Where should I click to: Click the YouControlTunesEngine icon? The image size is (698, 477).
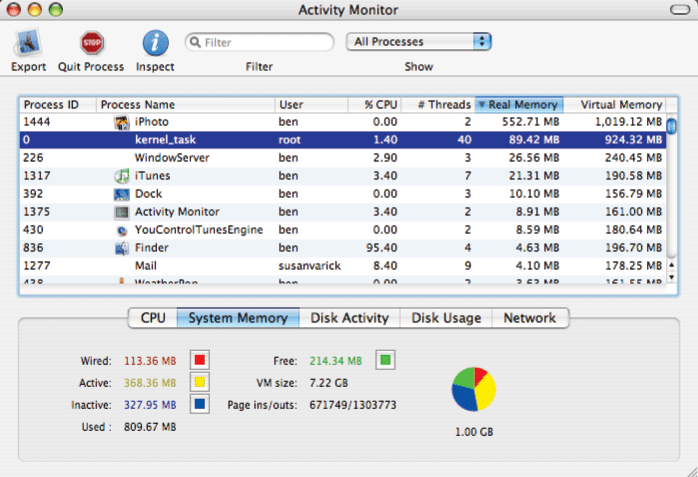coord(122,230)
